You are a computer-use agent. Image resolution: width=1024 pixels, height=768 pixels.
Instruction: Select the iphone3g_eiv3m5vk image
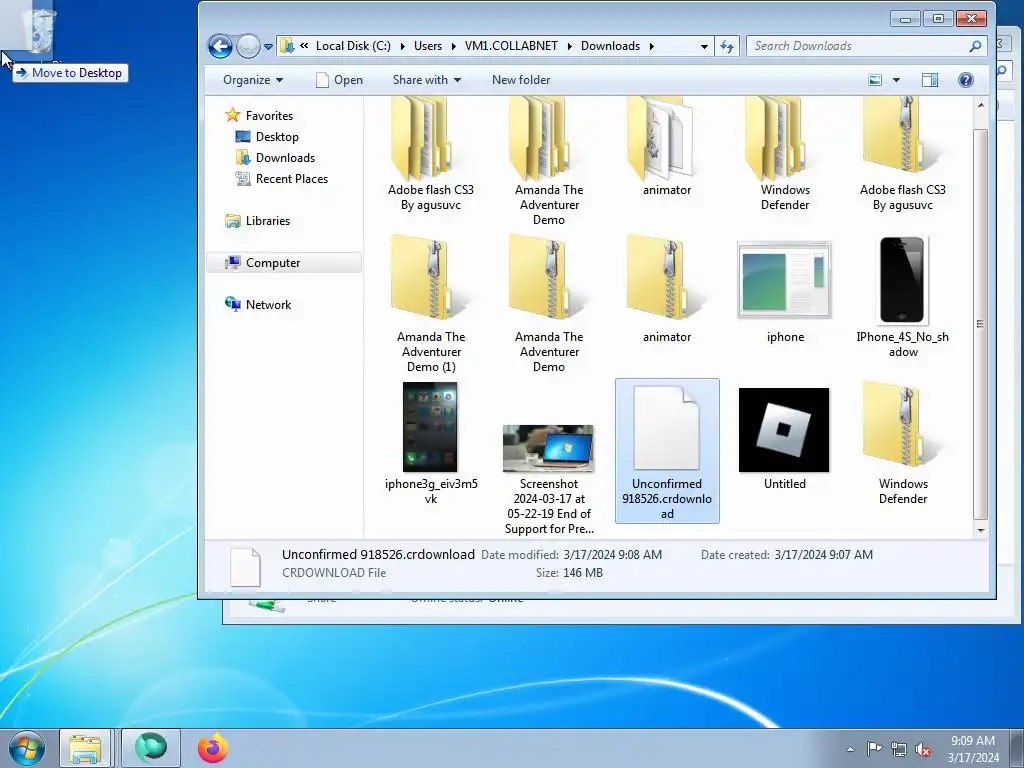430,444
